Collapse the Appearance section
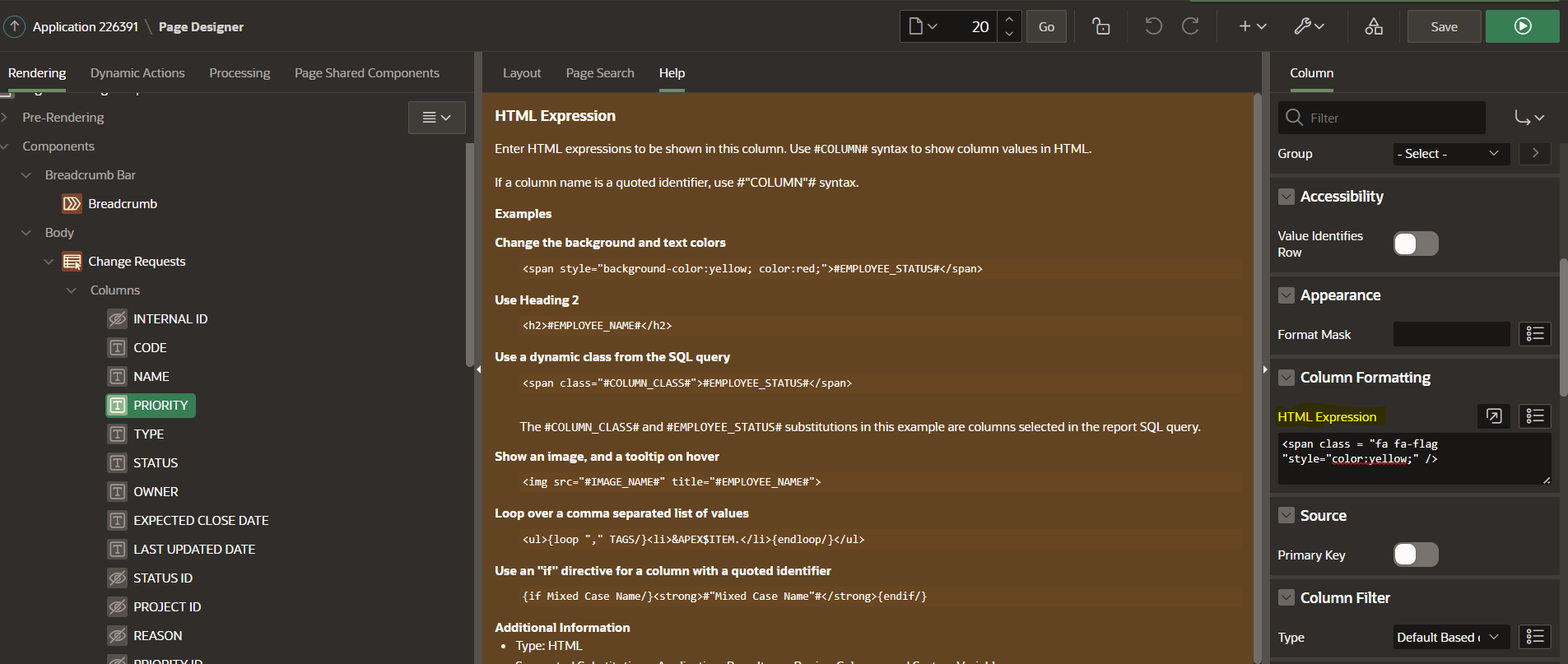Viewport: 1568px width, 664px height. (x=1286, y=295)
